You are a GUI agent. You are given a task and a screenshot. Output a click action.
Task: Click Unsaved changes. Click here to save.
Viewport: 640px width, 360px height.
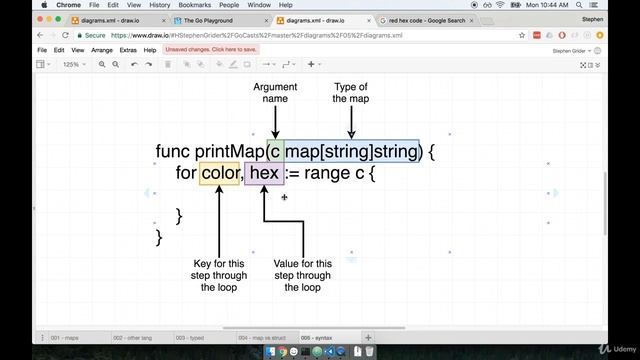coord(211,49)
